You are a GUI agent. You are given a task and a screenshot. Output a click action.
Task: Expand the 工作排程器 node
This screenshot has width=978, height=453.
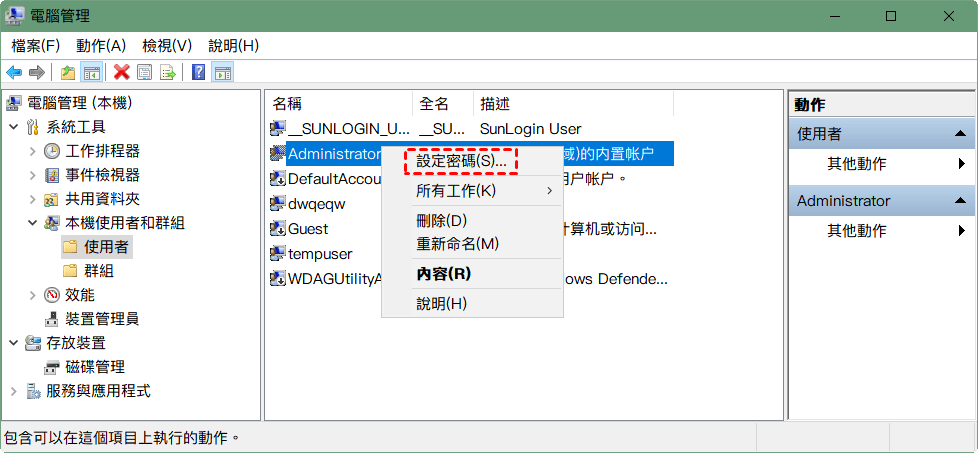[32, 151]
